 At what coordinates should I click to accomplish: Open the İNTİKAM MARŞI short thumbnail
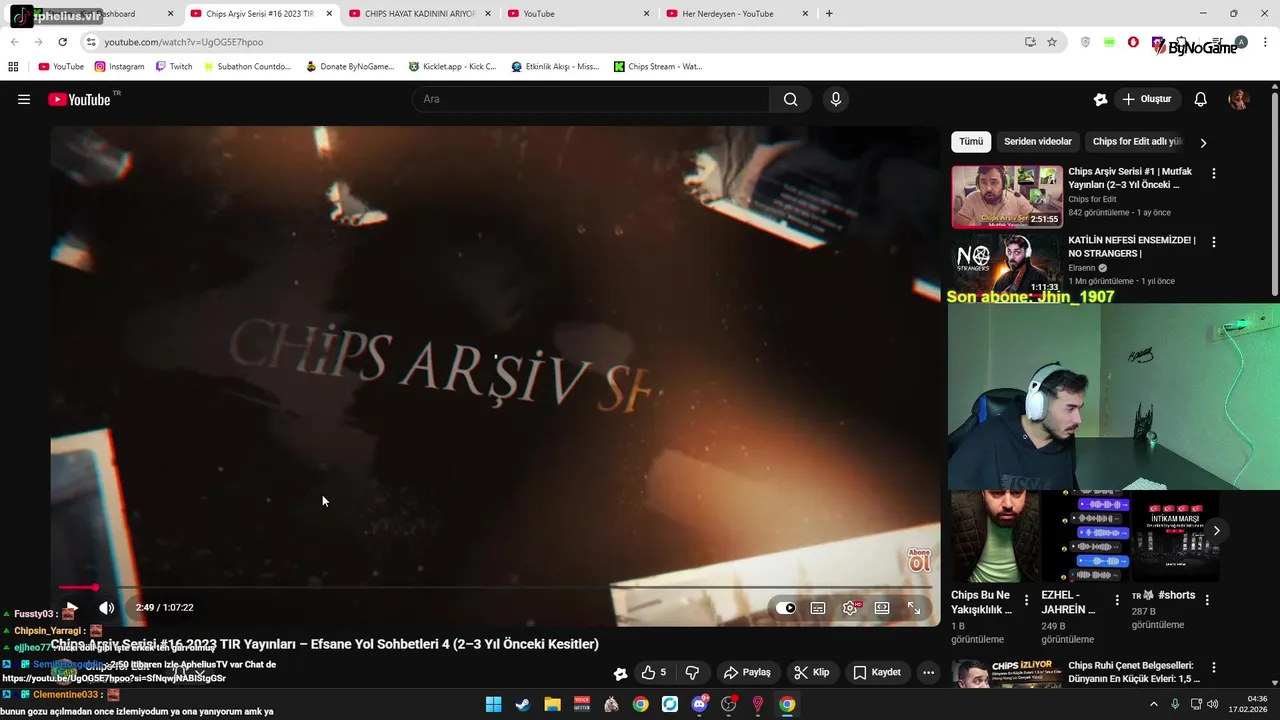pos(1175,536)
